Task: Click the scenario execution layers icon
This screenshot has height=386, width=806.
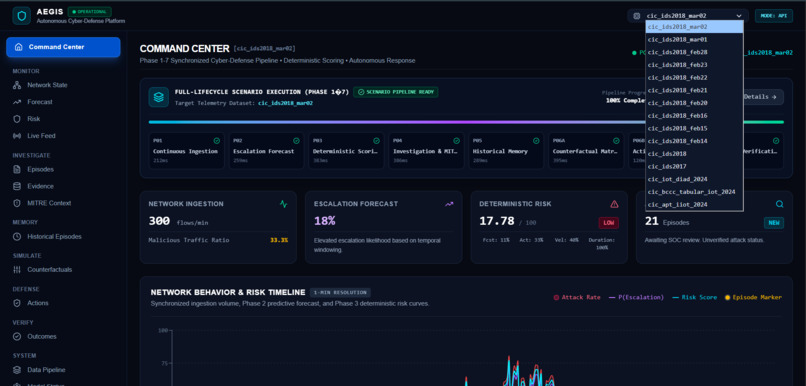Action: (159, 97)
